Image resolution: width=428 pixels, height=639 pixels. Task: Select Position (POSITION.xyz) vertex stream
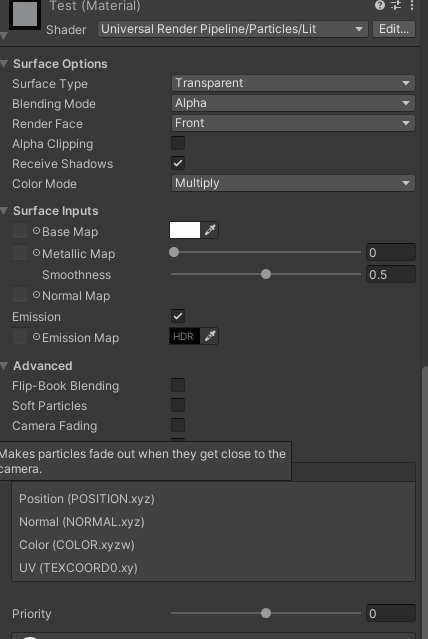(87, 499)
